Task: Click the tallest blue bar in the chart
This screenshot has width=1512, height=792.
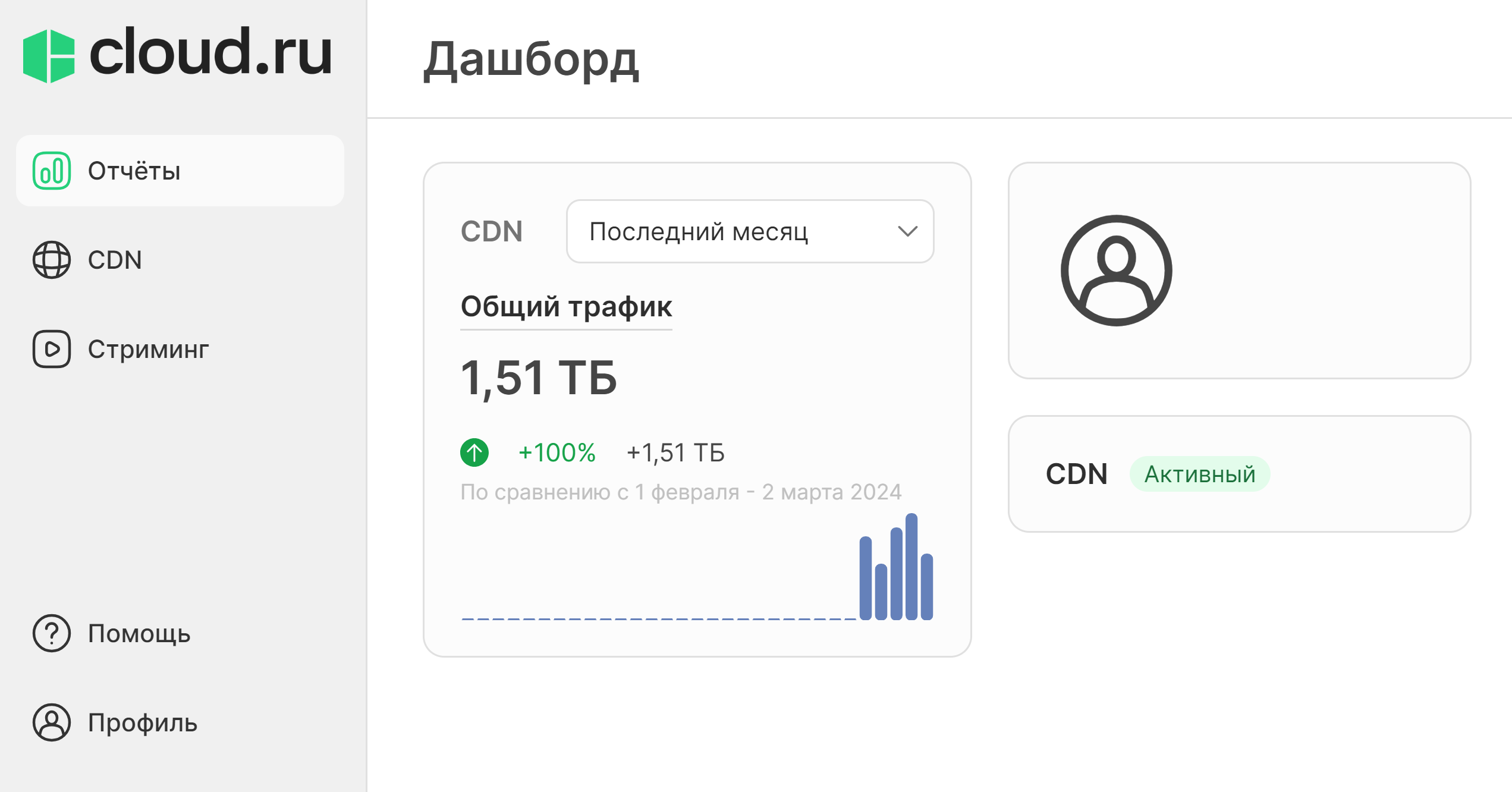Action: click(x=911, y=565)
